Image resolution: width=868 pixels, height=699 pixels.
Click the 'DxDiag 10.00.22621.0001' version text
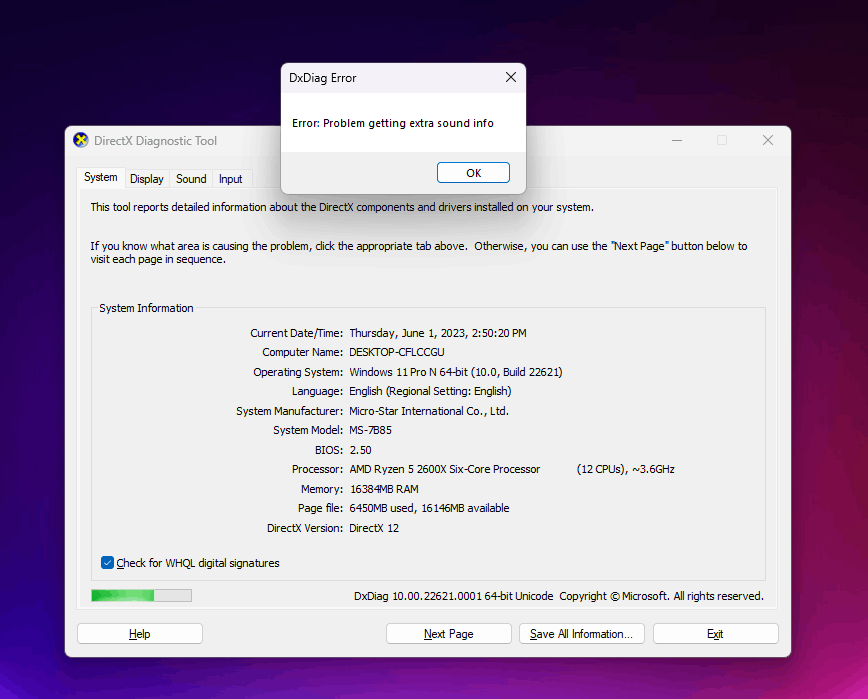418,596
